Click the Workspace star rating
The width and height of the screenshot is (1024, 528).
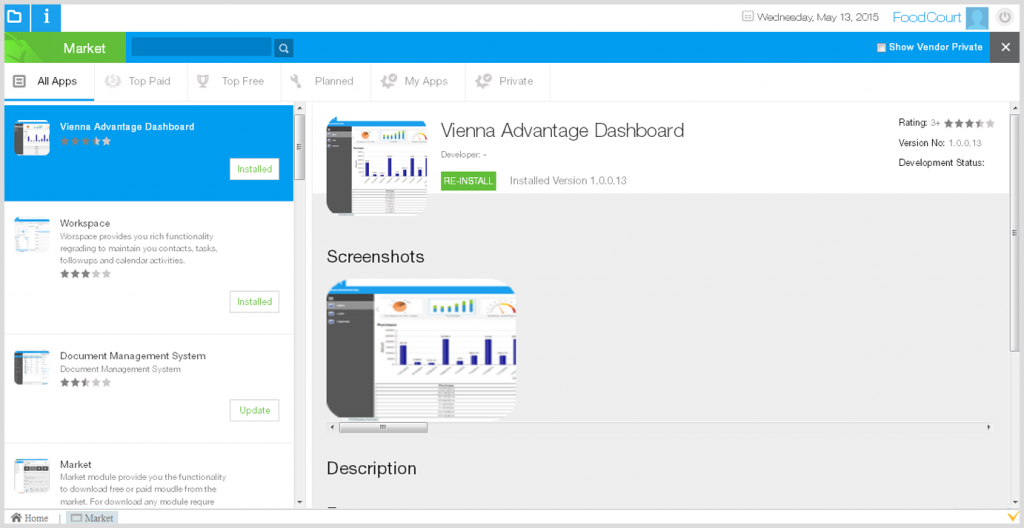point(86,274)
